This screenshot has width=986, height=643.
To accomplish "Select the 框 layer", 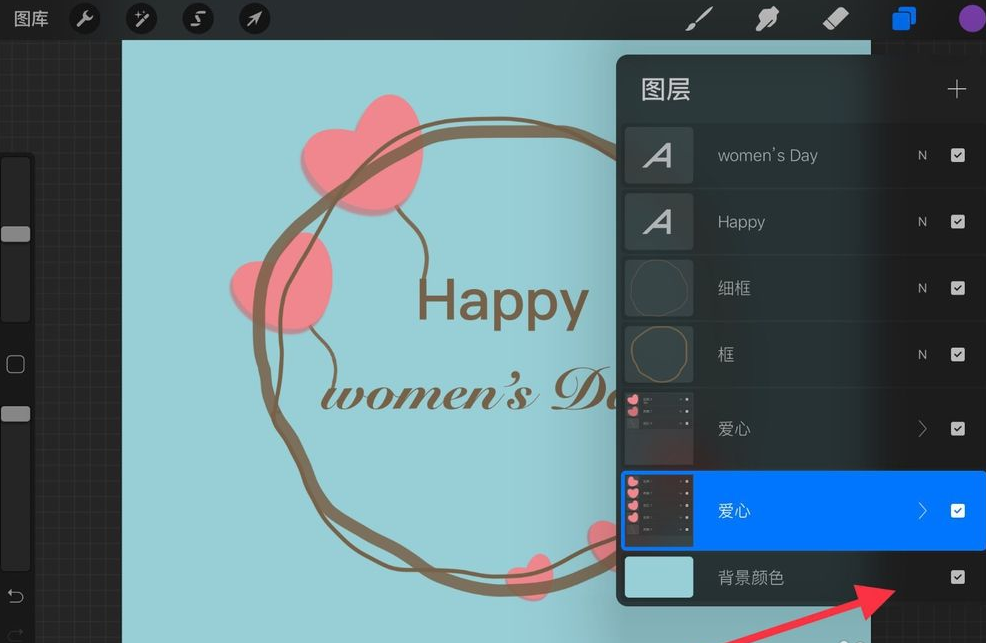I will [x=780, y=354].
